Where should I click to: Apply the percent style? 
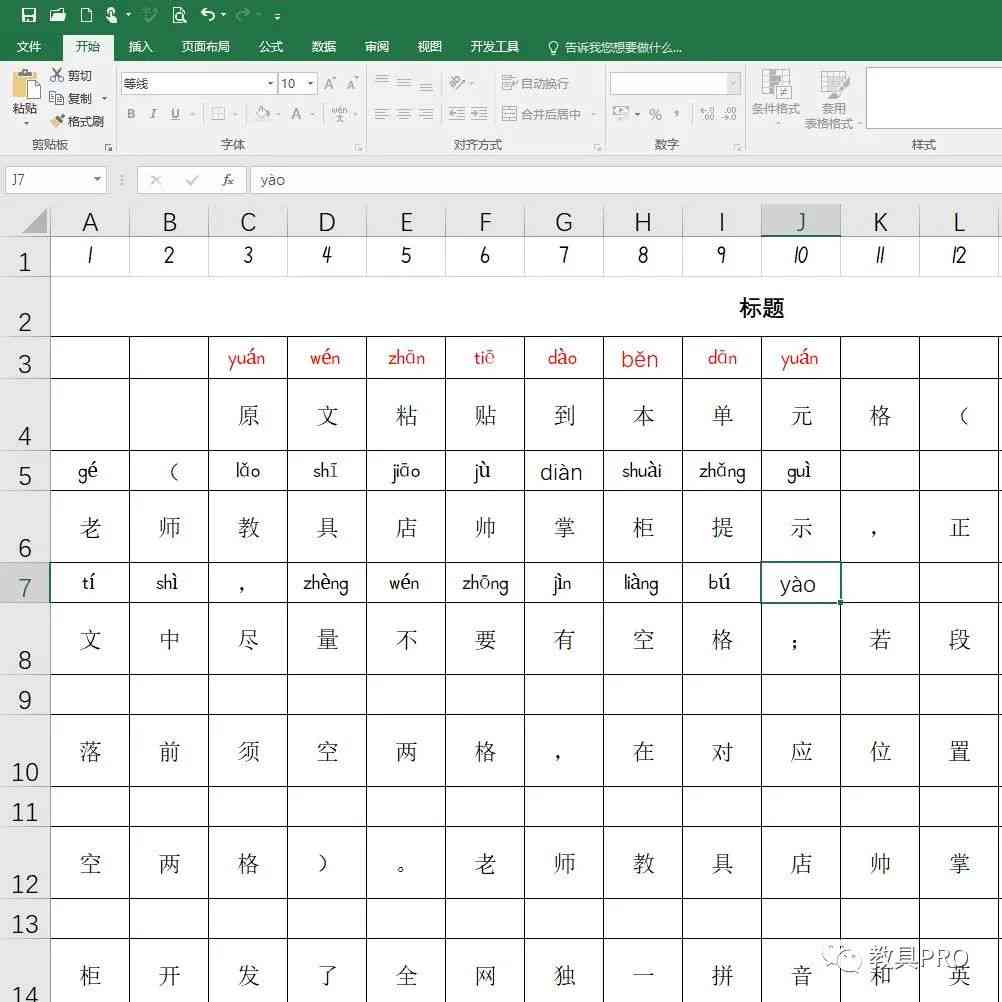(655, 114)
